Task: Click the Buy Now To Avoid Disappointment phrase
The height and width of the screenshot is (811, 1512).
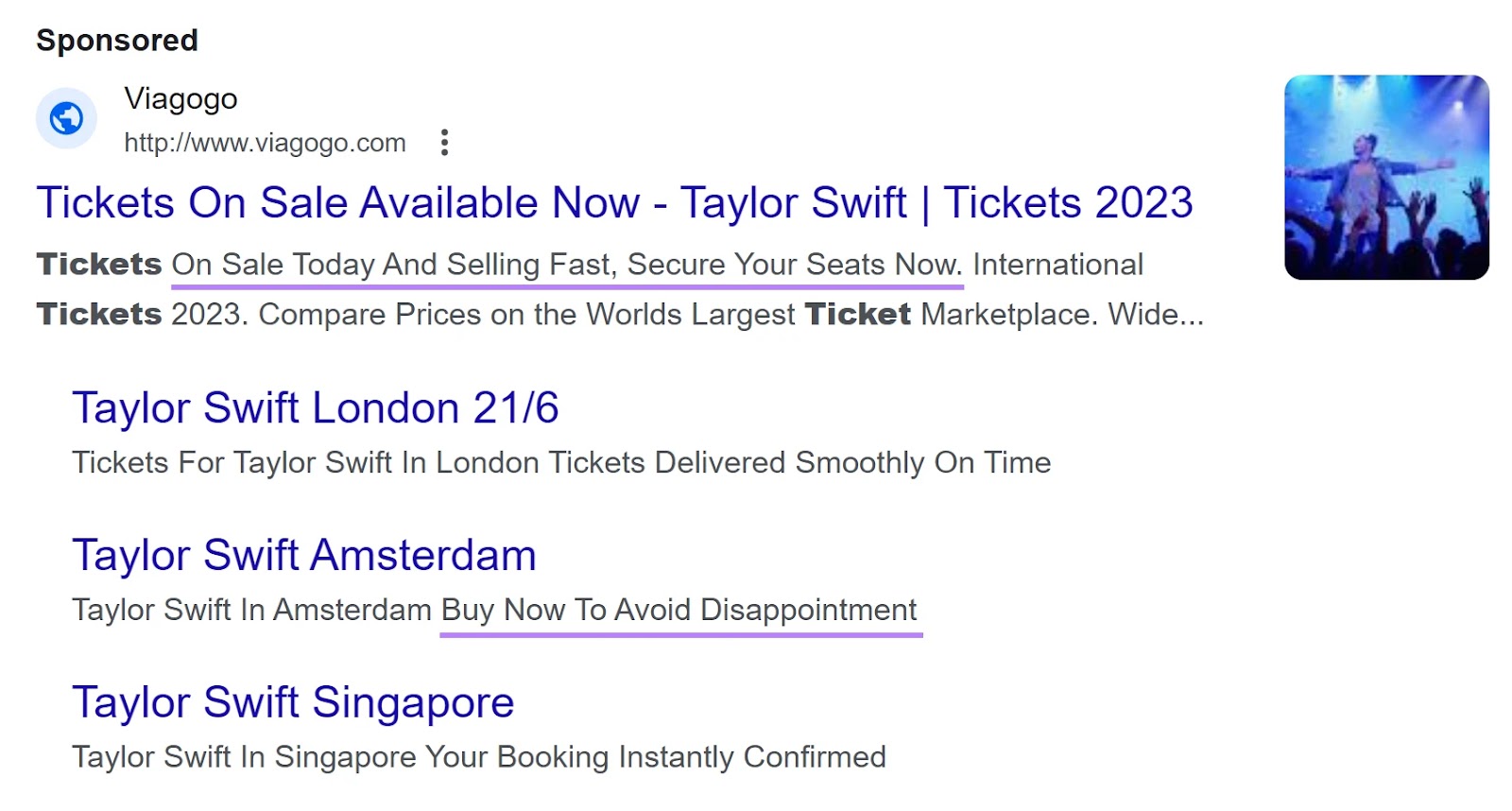Action: coord(678,610)
